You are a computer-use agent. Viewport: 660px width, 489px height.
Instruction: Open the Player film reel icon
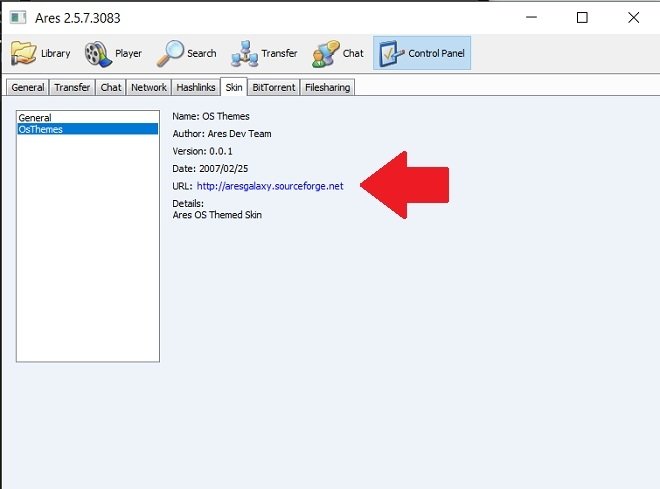pos(98,53)
